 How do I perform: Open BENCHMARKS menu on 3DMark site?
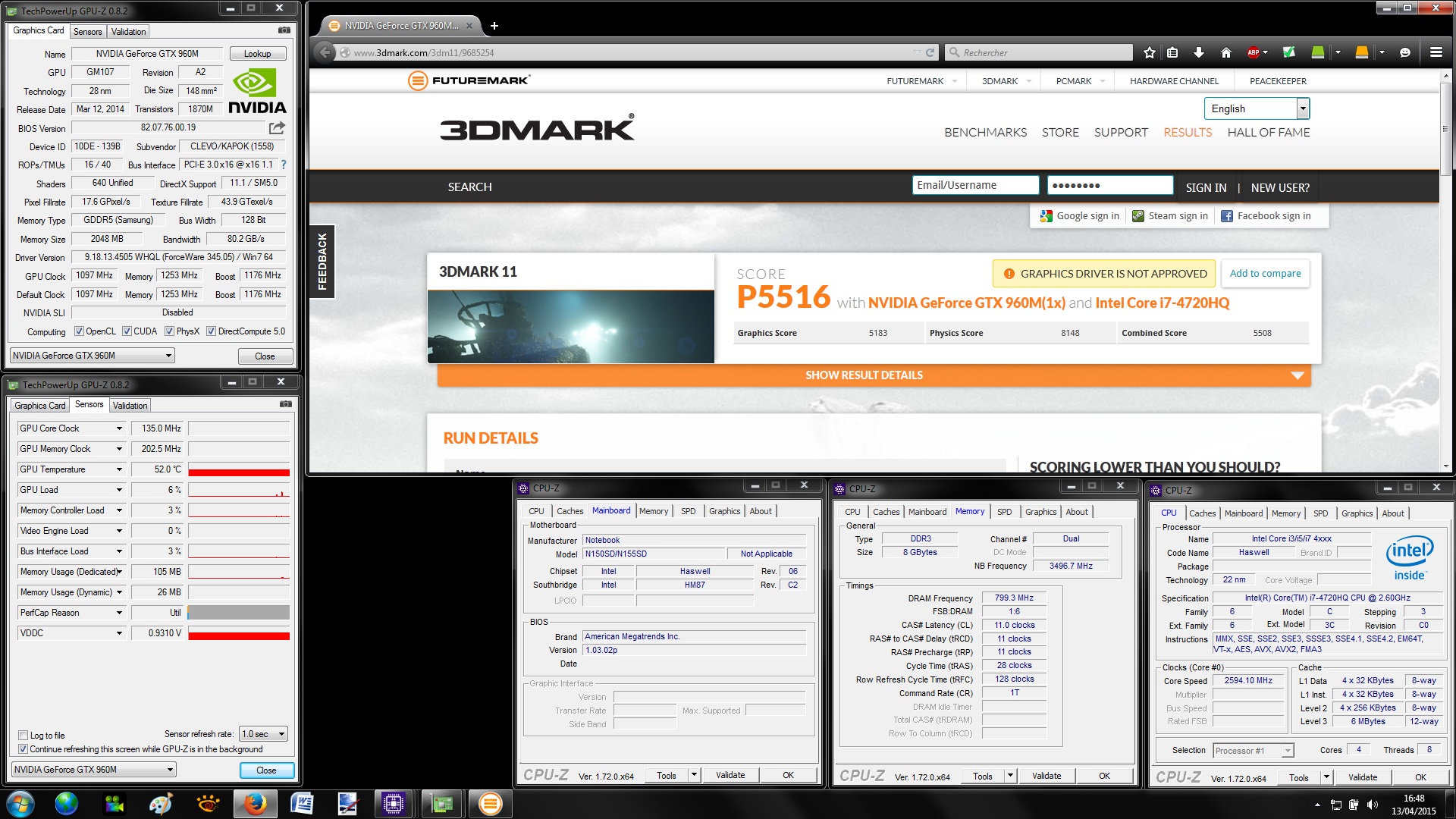click(985, 133)
